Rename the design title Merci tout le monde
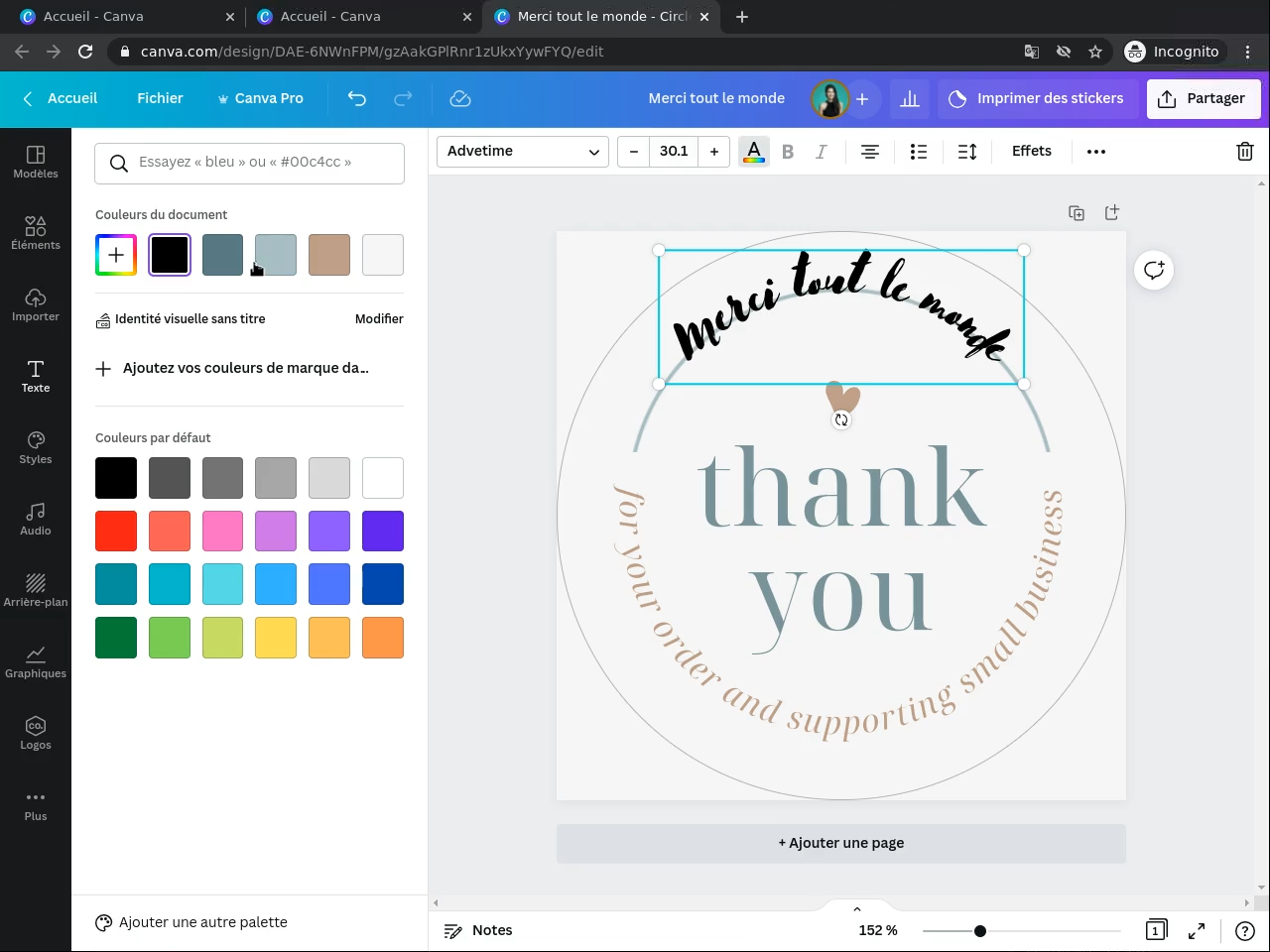Screen dimensions: 1270x952 pyautogui.click(x=716, y=98)
